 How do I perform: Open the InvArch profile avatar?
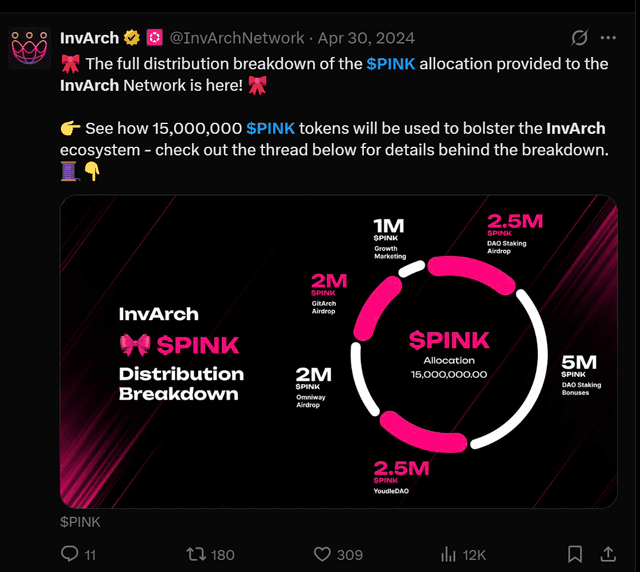click(x=30, y=46)
